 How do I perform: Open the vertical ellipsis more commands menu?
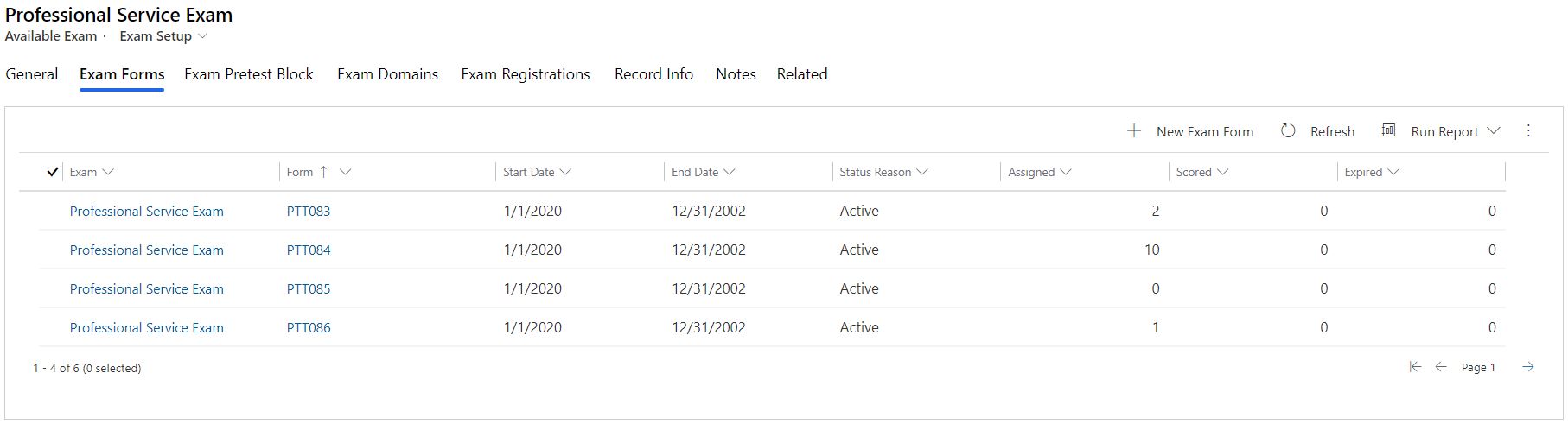click(1528, 130)
